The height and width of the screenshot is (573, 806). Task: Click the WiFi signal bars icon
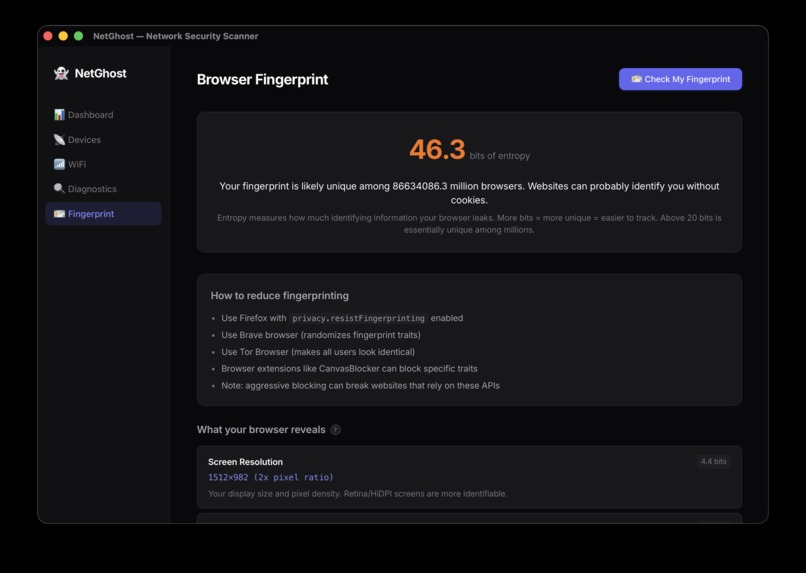59,164
